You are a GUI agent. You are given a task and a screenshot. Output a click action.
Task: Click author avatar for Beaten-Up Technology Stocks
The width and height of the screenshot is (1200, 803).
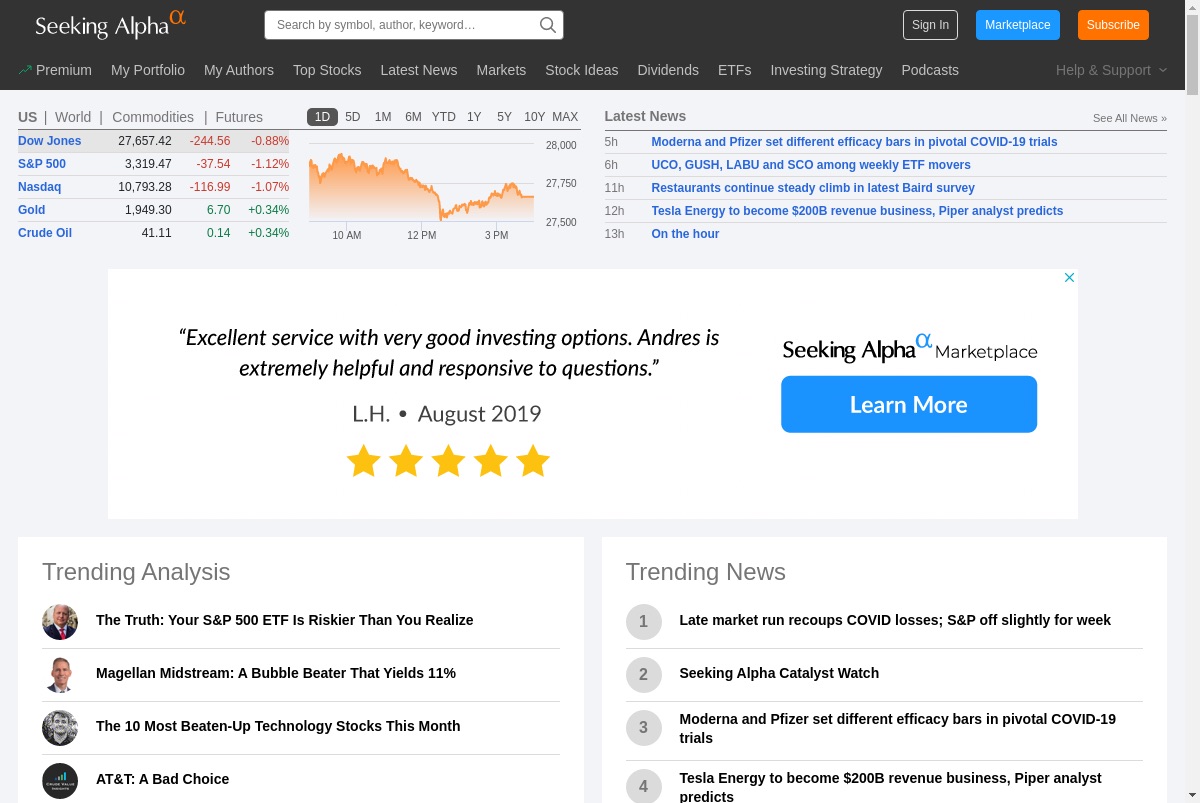[x=60, y=728]
